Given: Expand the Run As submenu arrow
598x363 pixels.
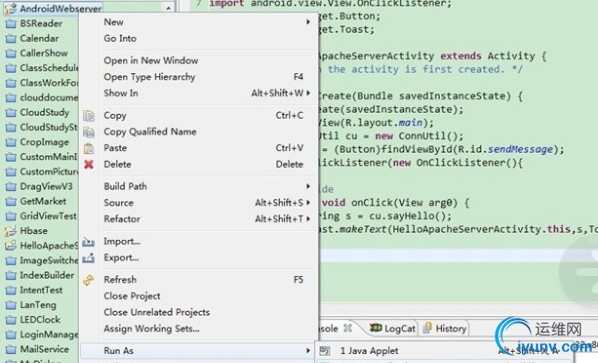Looking at the screenshot, I should tap(308, 351).
